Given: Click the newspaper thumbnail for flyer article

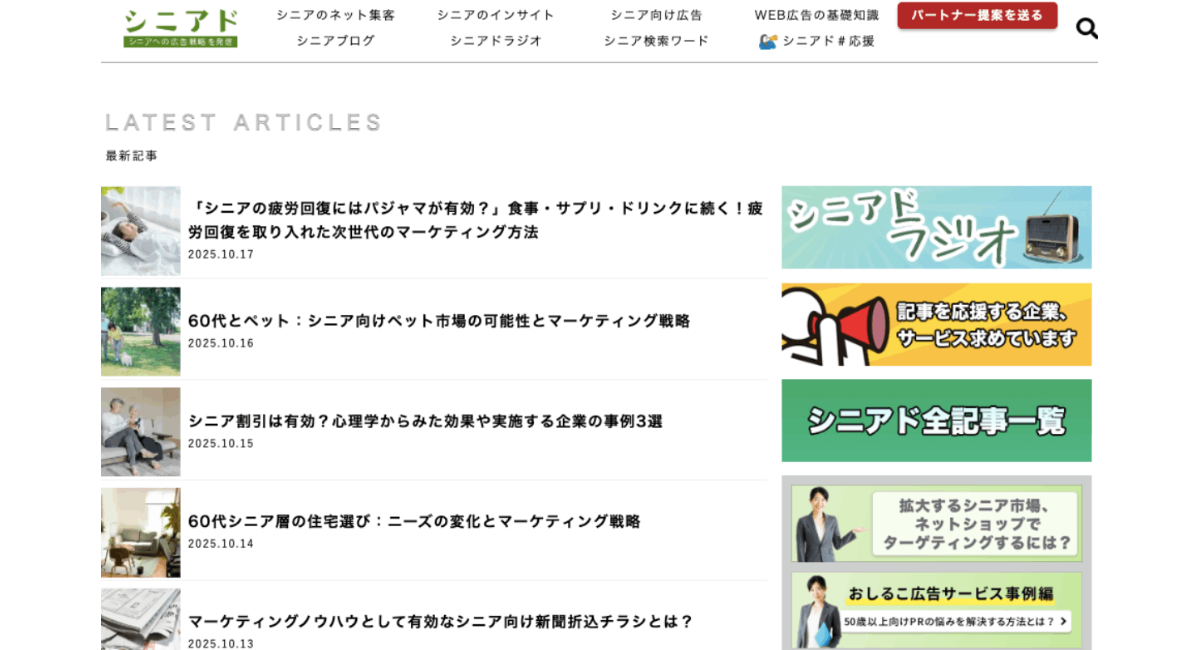Looking at the screenshot, I should click(141, 619).
